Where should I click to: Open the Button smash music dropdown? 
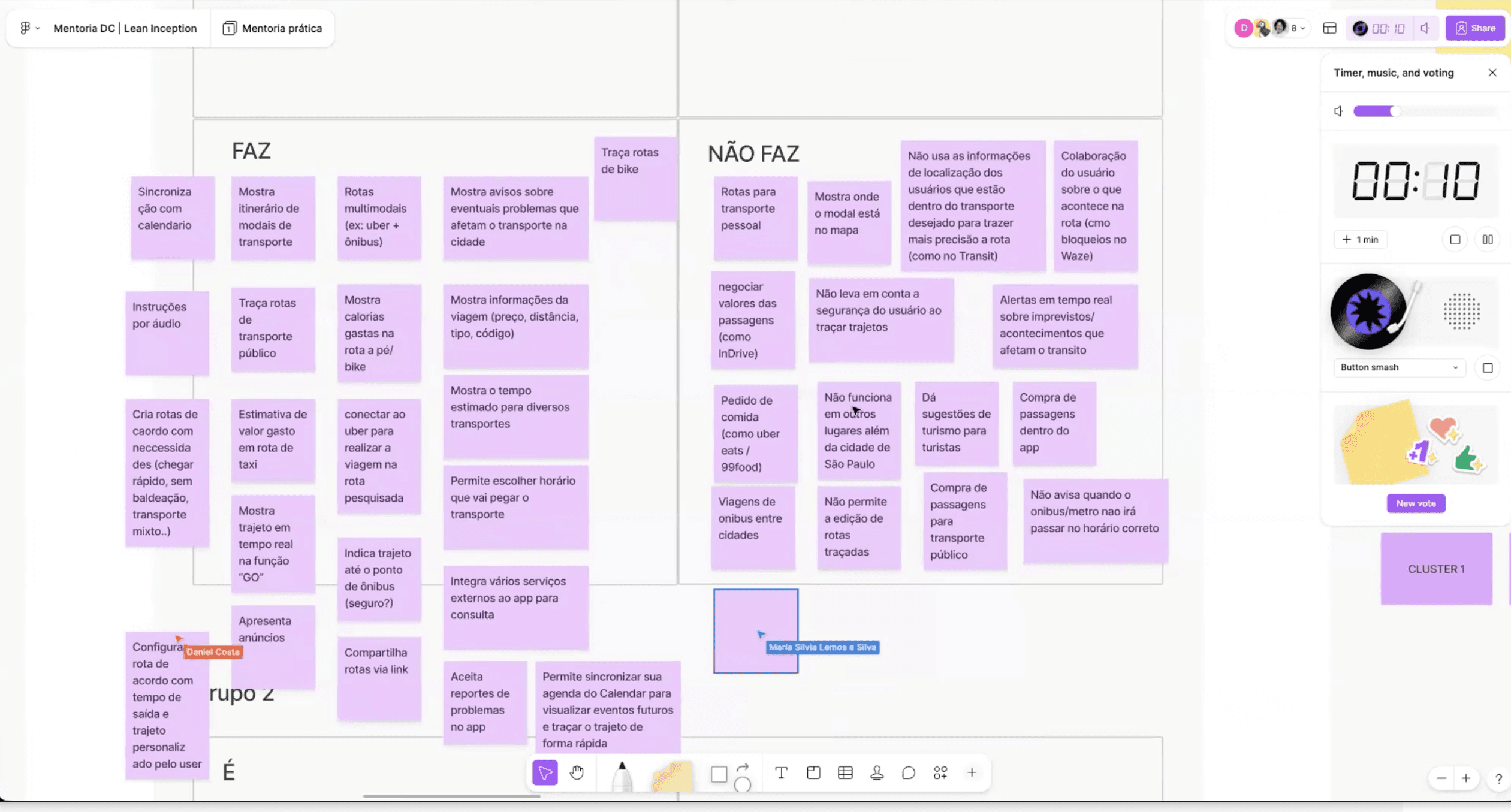(1399, 367)
